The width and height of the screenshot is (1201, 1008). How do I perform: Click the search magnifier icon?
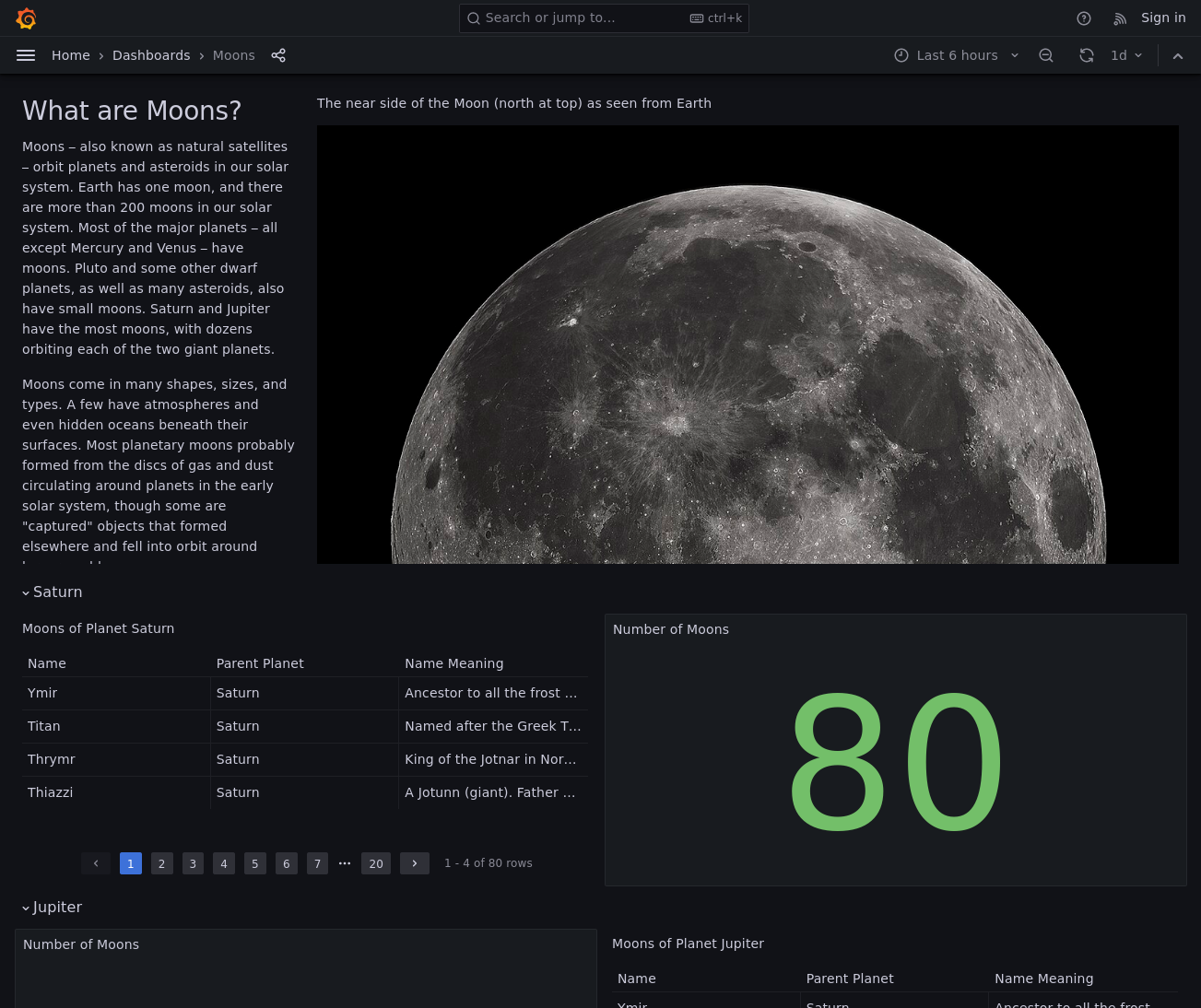click(x=474, y=18)
